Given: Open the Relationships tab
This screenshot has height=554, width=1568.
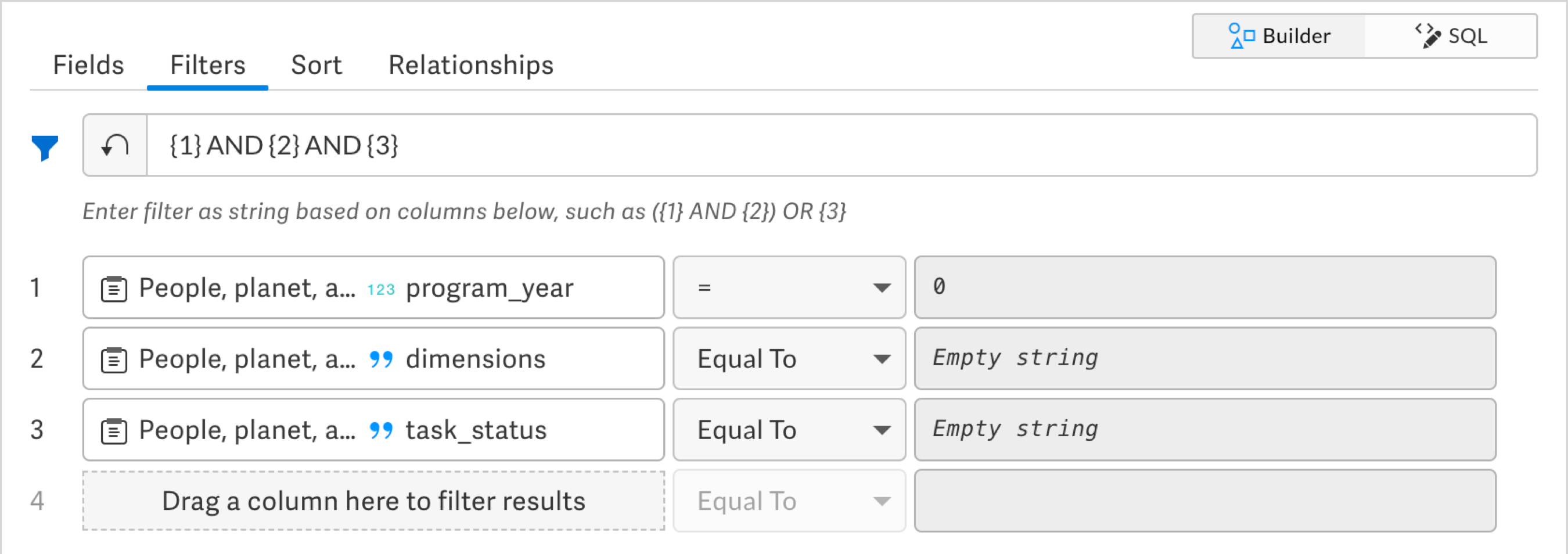Looking at the screenshot, I should 471,64.
